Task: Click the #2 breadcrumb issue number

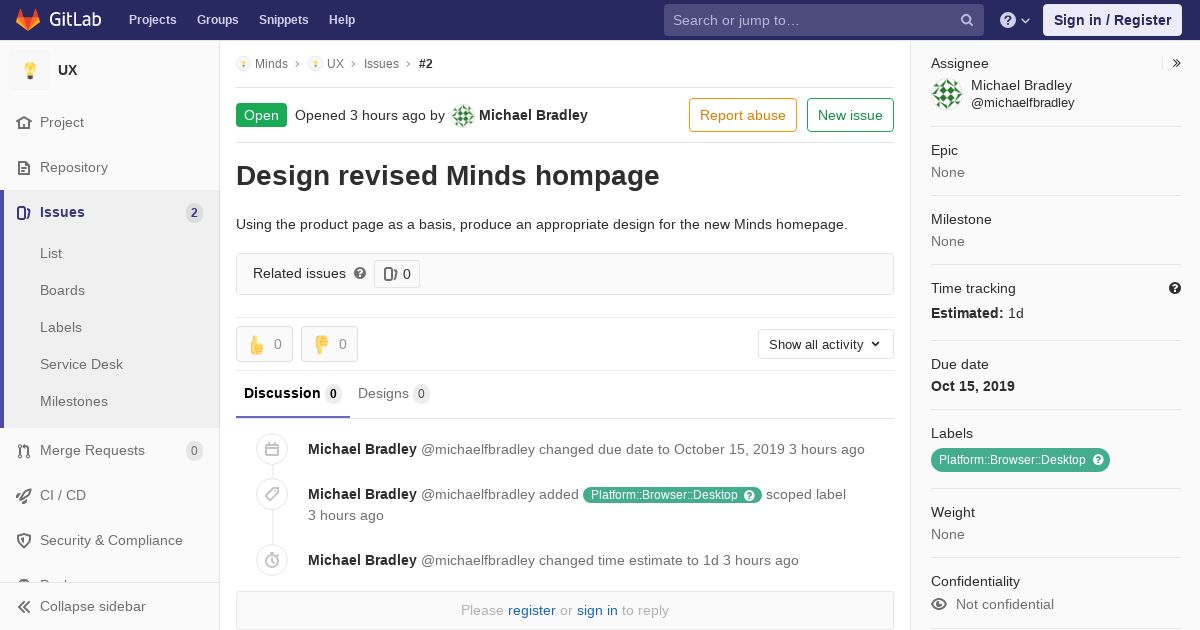Action: [426, 63]
